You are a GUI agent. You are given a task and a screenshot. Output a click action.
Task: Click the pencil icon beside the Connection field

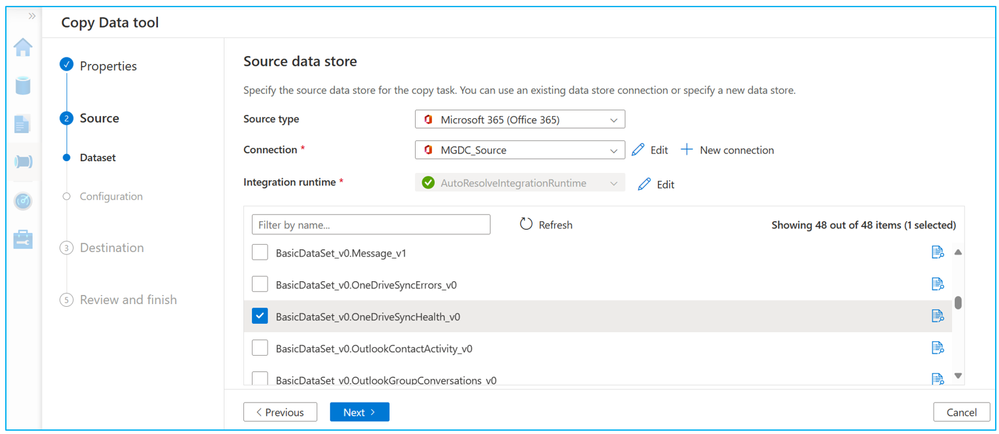pyautogui.click(x=638, y=150)
